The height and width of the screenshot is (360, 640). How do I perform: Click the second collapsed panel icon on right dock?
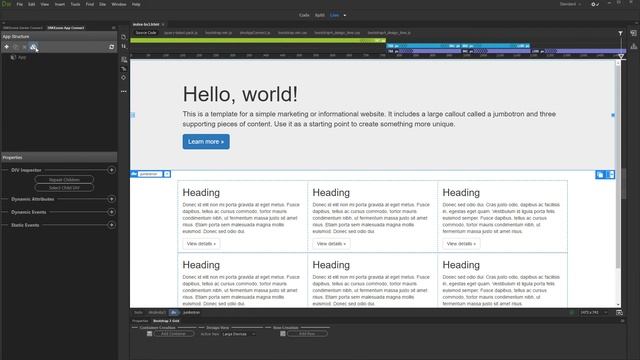coord(633,47)
